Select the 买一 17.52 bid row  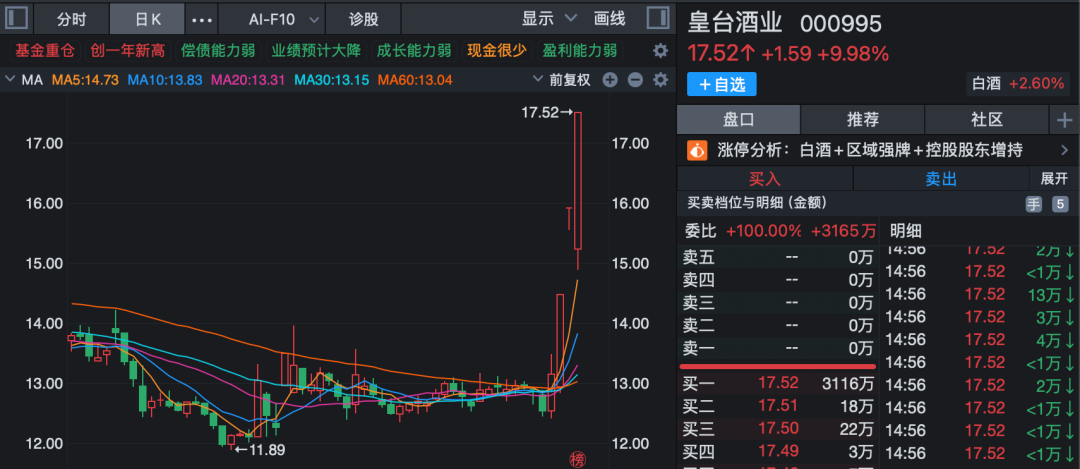point(778,383)
